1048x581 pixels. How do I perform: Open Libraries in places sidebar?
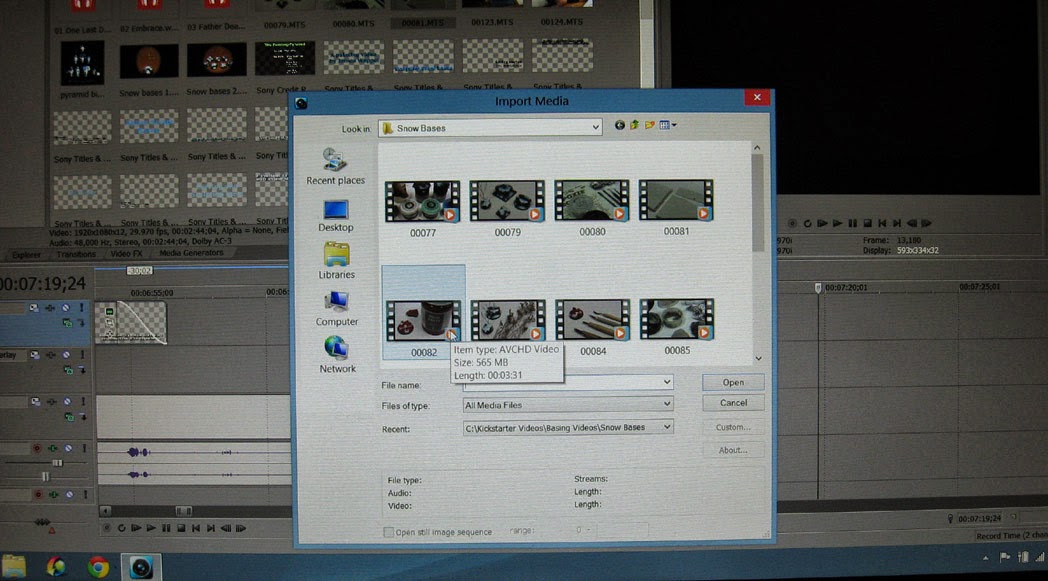[x=336, y=262]
